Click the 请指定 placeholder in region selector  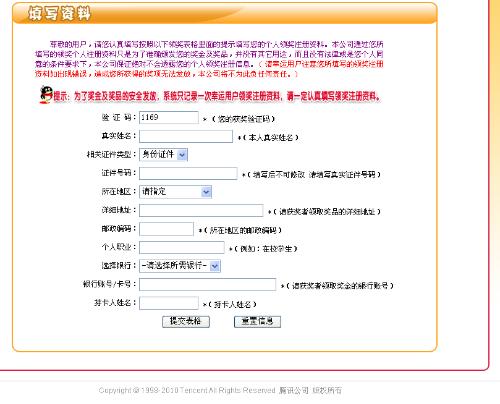[x=154, y=191]
